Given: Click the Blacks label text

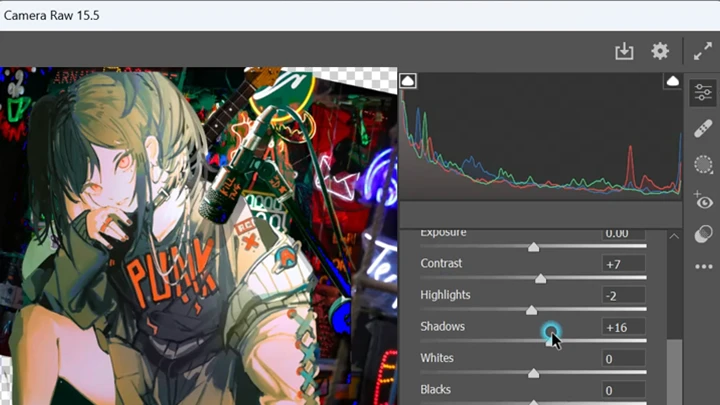Looking at the screenshot, I should pos(436,389).
